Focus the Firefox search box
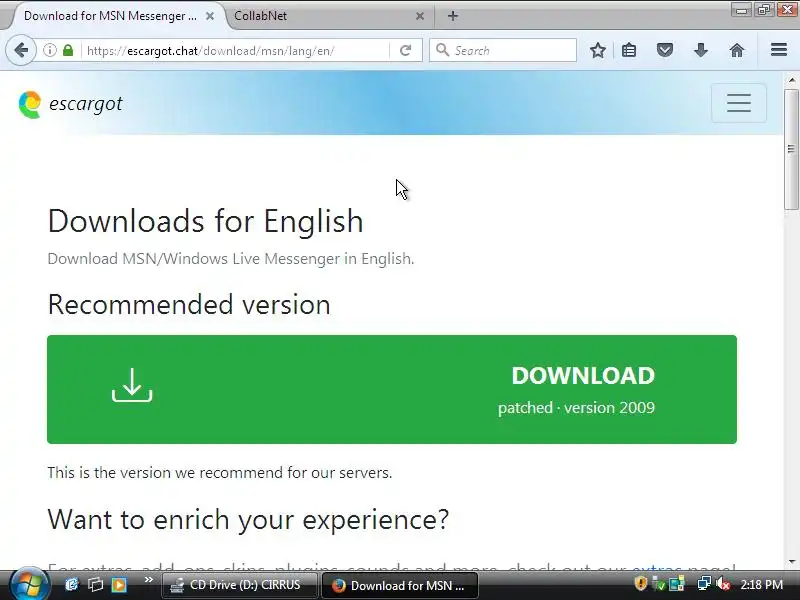 point(503,51)
